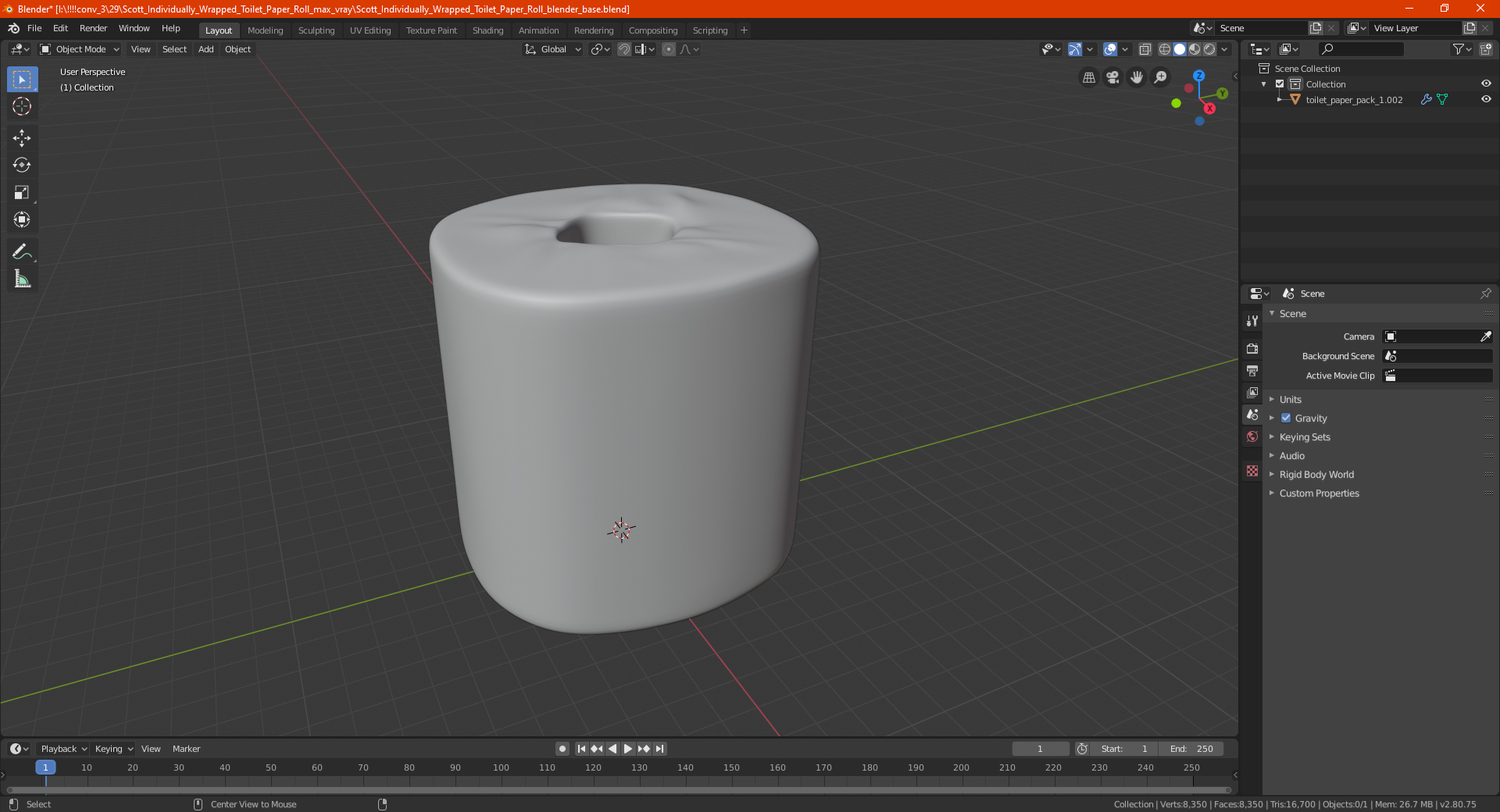Toggle viewport overlays
The width and height of the screenshot is (1500, 812).
(x=1110, y=49)
